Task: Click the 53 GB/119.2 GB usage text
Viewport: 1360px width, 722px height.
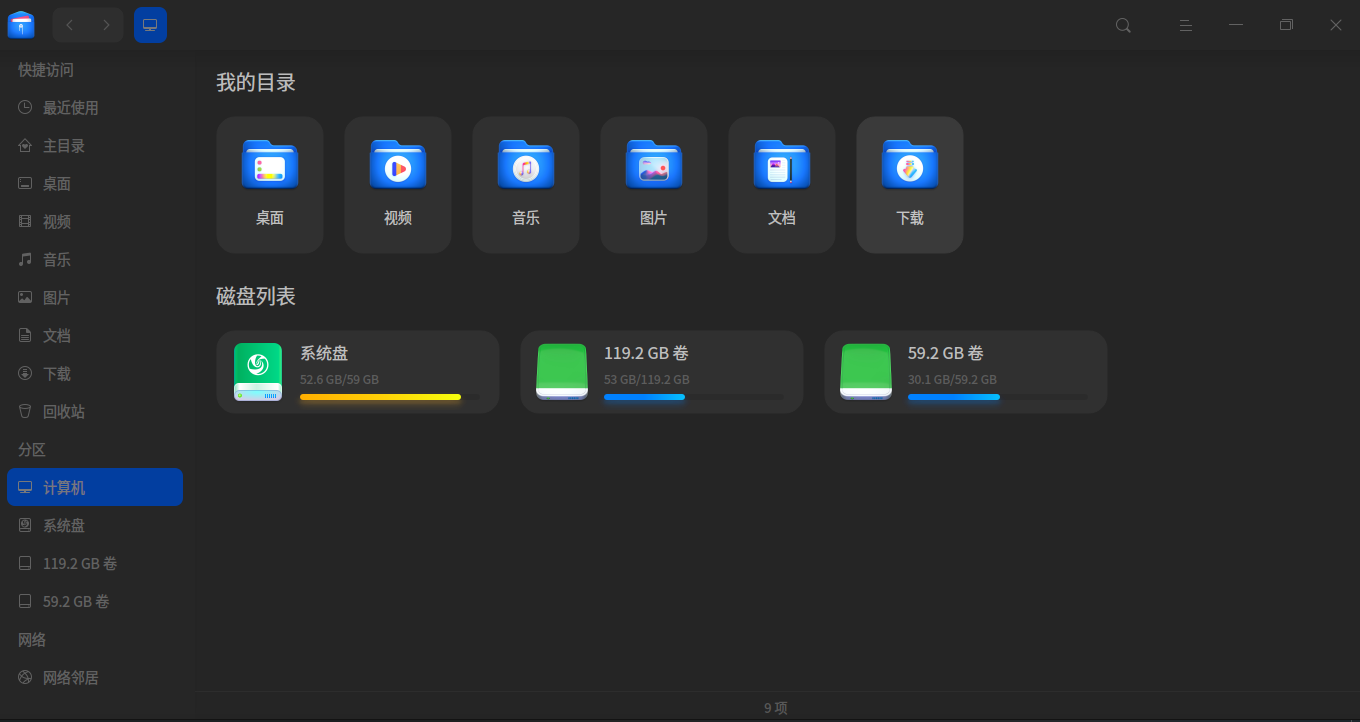Action: click(x=647, y=380)
